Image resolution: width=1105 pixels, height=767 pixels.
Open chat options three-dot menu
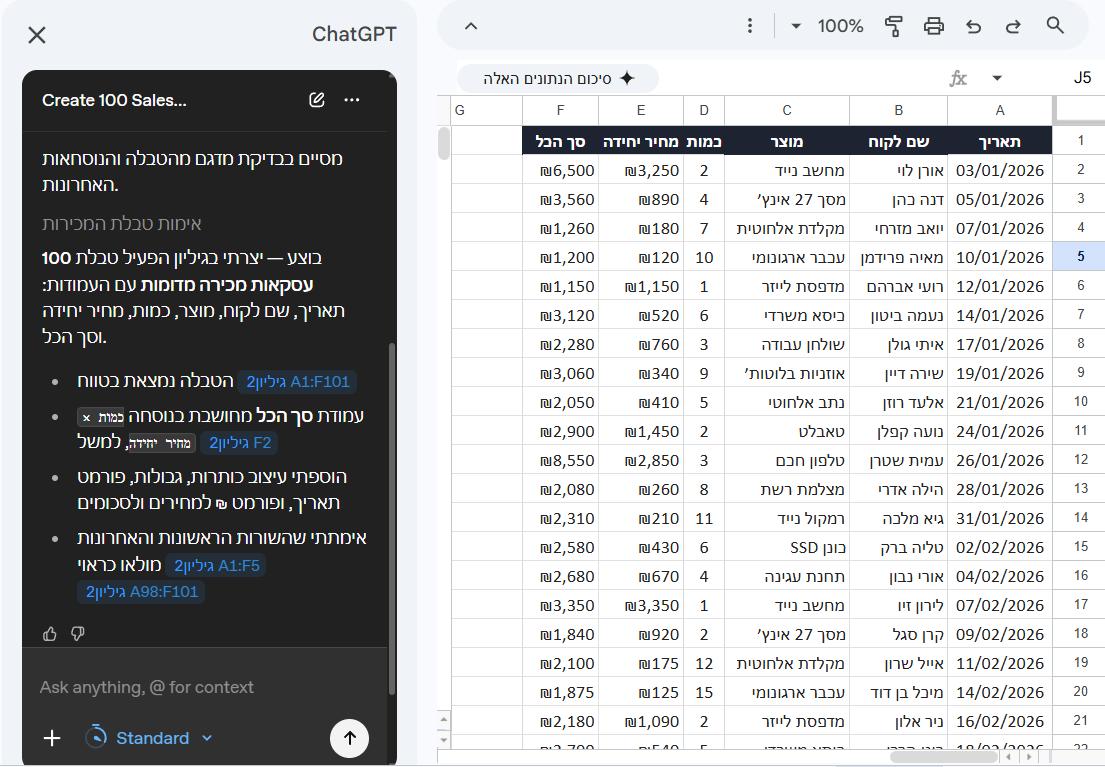(352, 100)
